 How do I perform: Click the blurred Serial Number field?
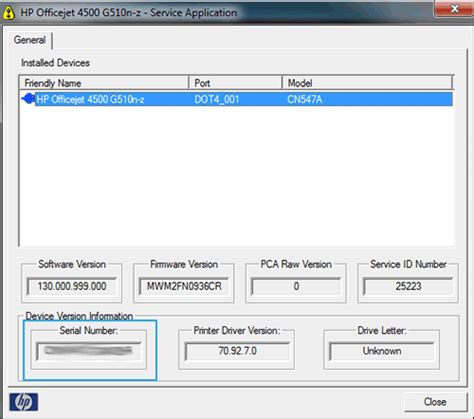pyautogui.click(x=89, y=351)
